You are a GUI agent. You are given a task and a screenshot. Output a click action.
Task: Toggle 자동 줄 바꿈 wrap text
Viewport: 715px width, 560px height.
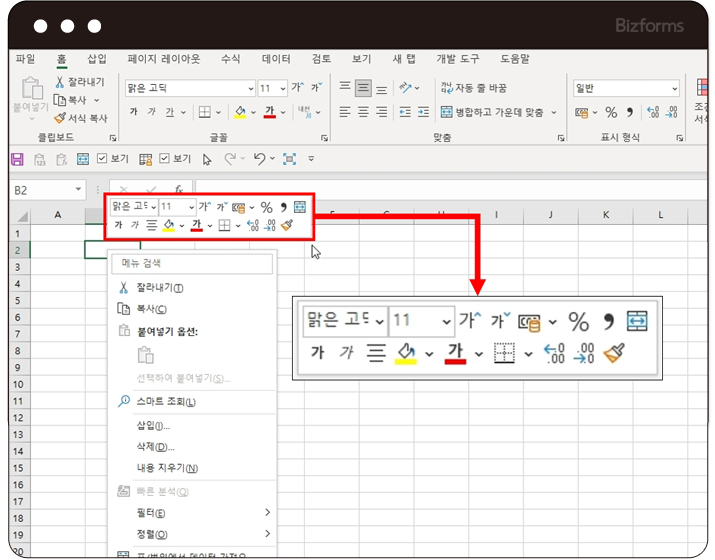click(x=489, y=88)
